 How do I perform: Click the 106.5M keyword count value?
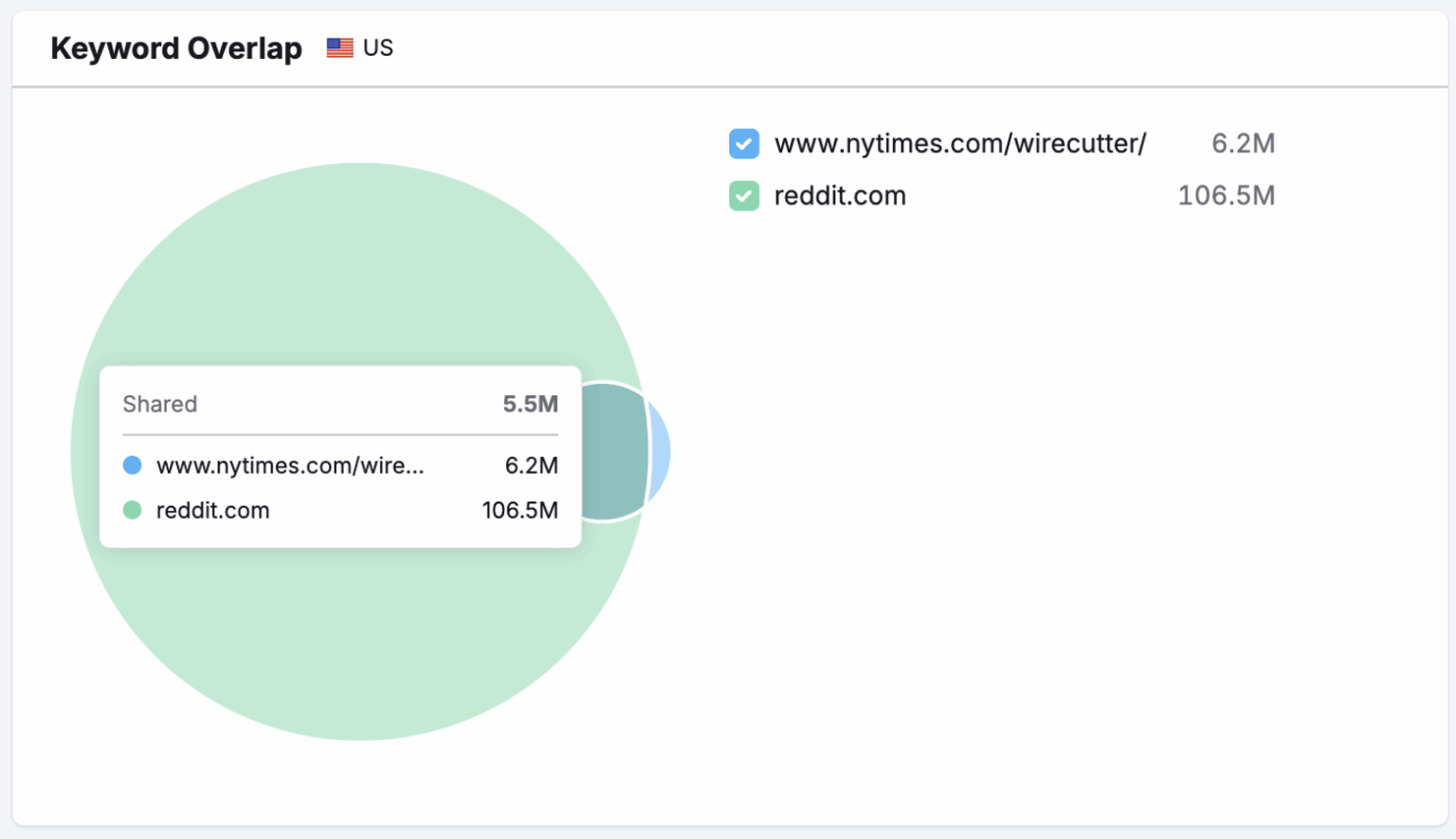pos(1226,196)
